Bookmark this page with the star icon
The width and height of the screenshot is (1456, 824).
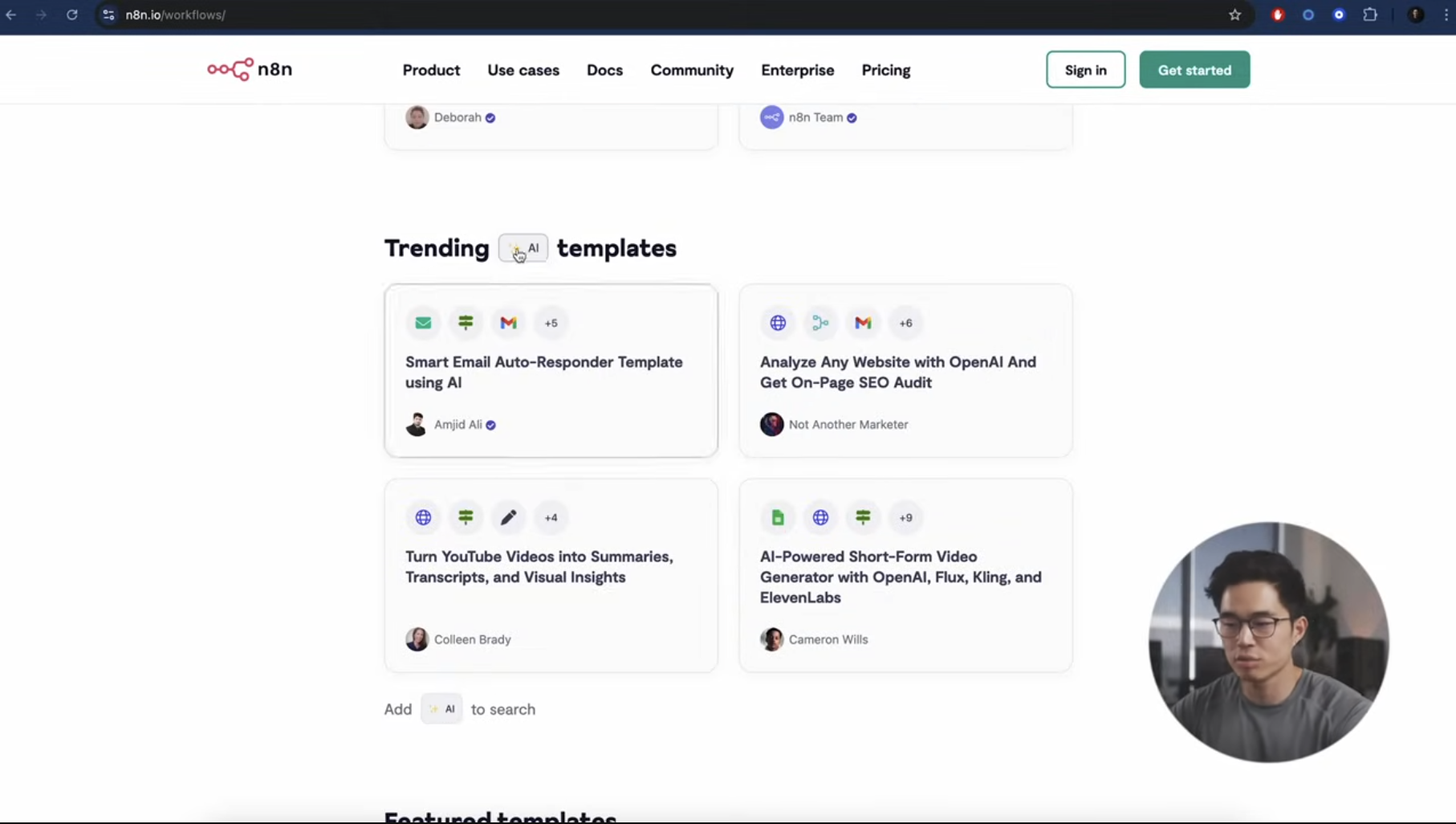pyautogui.click(x=1234, y=15)
